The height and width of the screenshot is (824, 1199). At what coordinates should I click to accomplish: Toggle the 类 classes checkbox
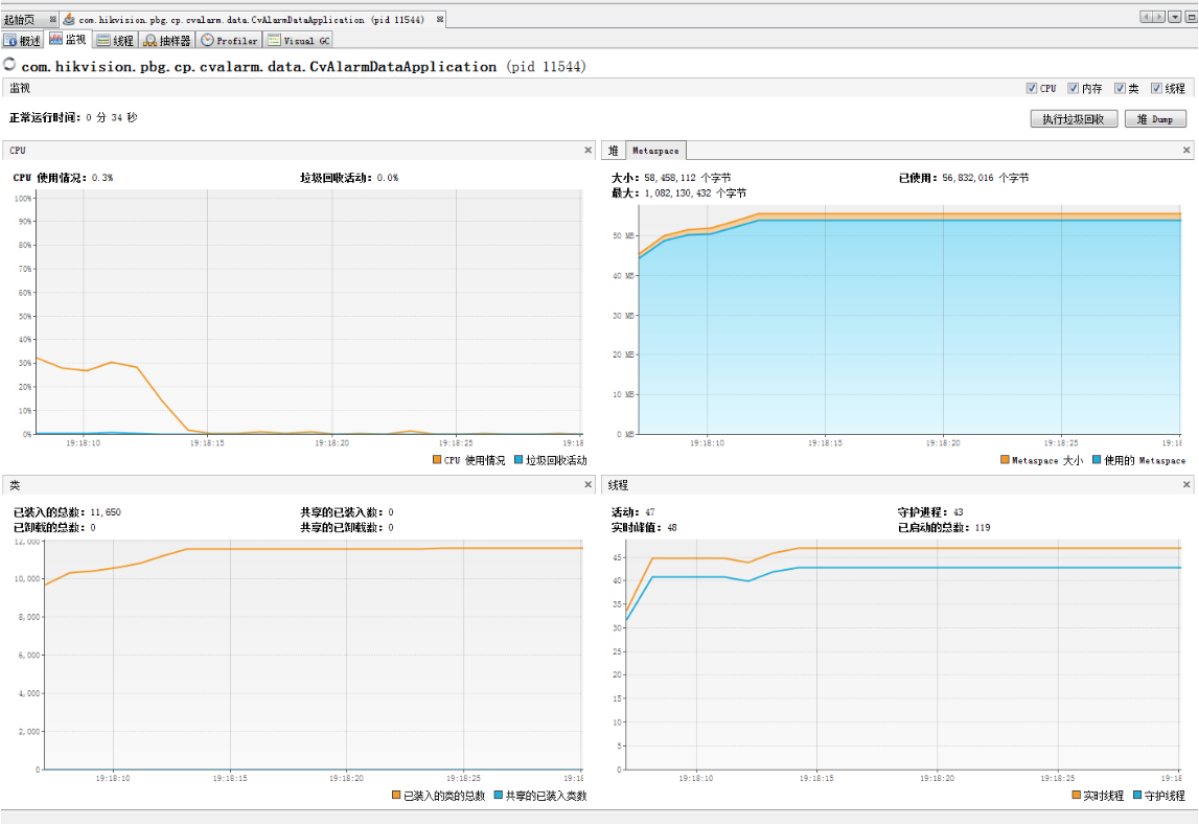[x=1119, y=88]
